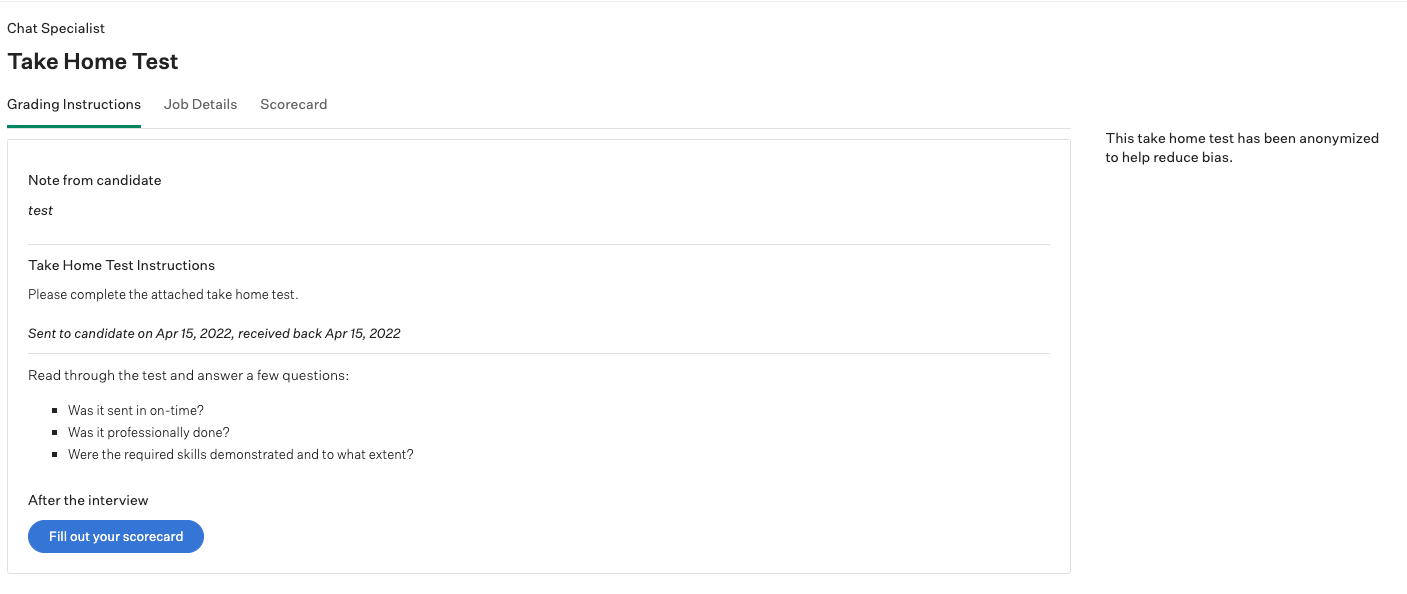Click the divider line below the candidate note
Viewport: 1407px width, 594px height.
click(539, 244)
